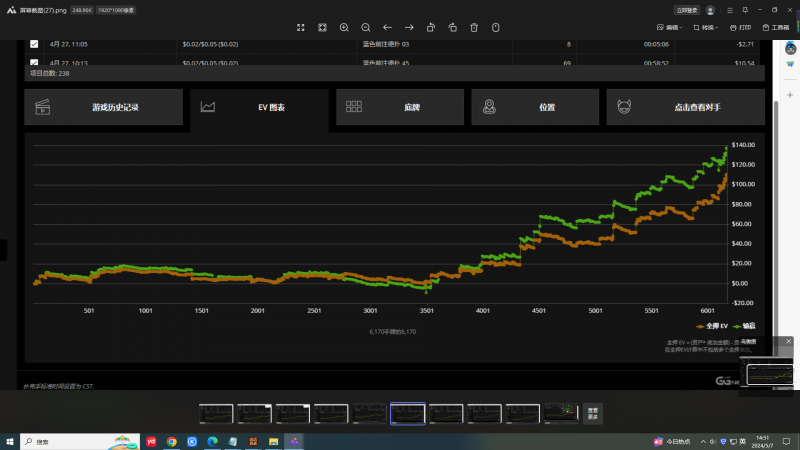Screen dimensions: 800x450
Task: Click the 立即登录 login button
Action: (x=687, y=10)
